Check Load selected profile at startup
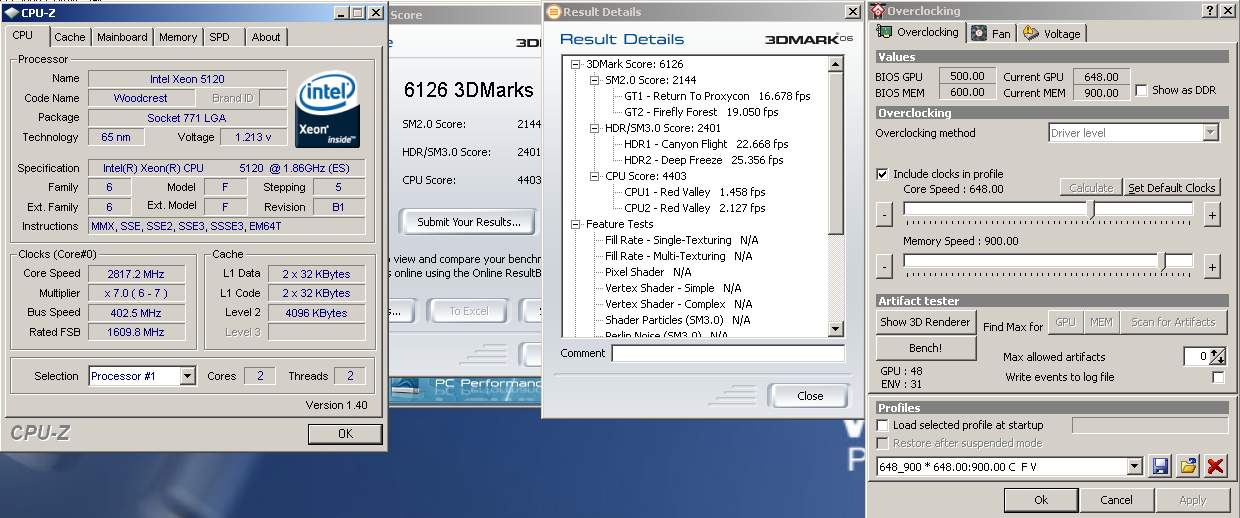This screenshot has width=1240, height=518. (x=882, y=425)
